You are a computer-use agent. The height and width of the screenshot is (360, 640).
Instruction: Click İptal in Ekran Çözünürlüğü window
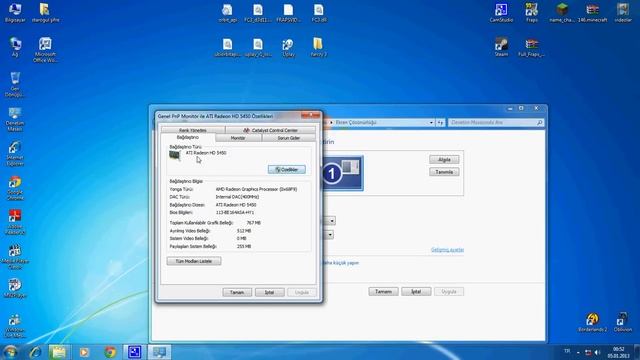(416, 291)
